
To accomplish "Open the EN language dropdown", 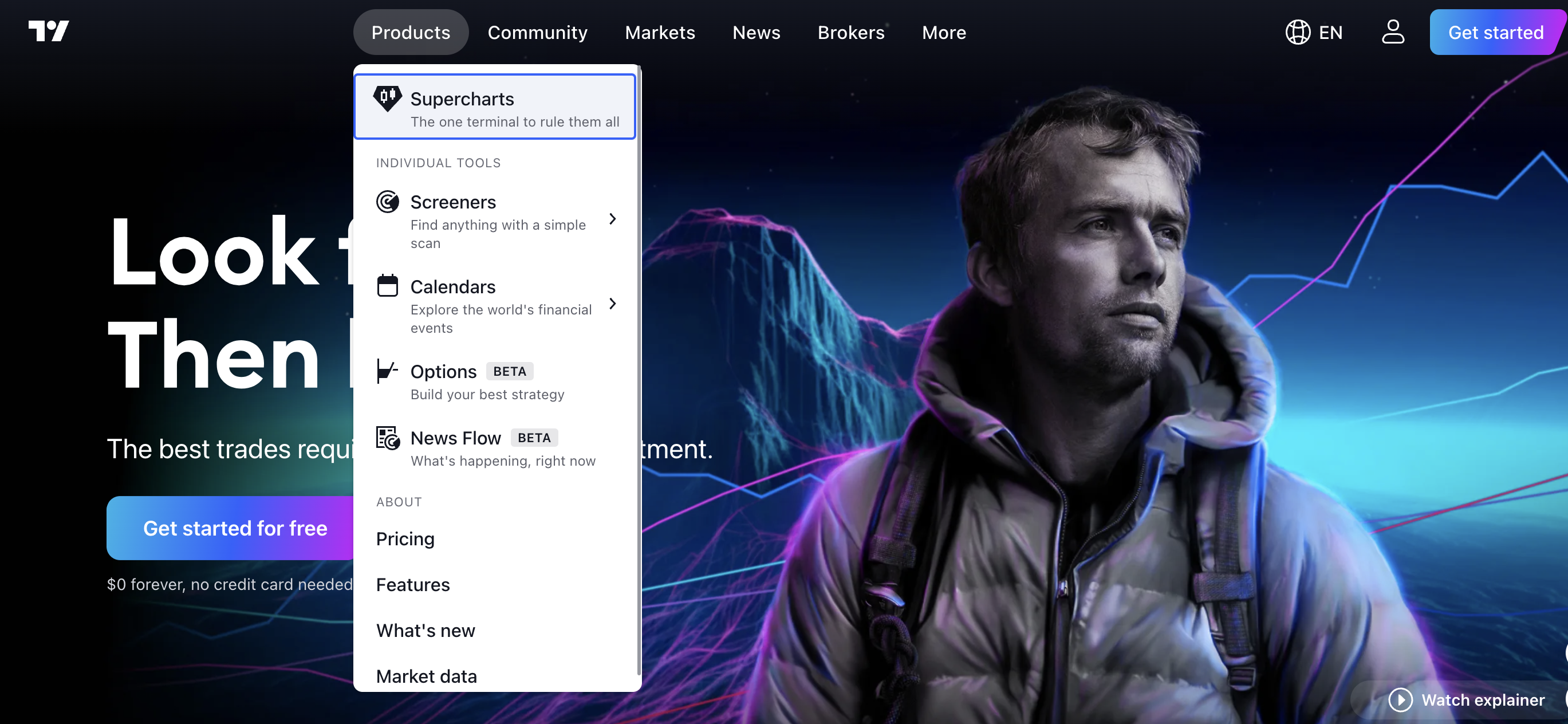I will (1314, 32).
